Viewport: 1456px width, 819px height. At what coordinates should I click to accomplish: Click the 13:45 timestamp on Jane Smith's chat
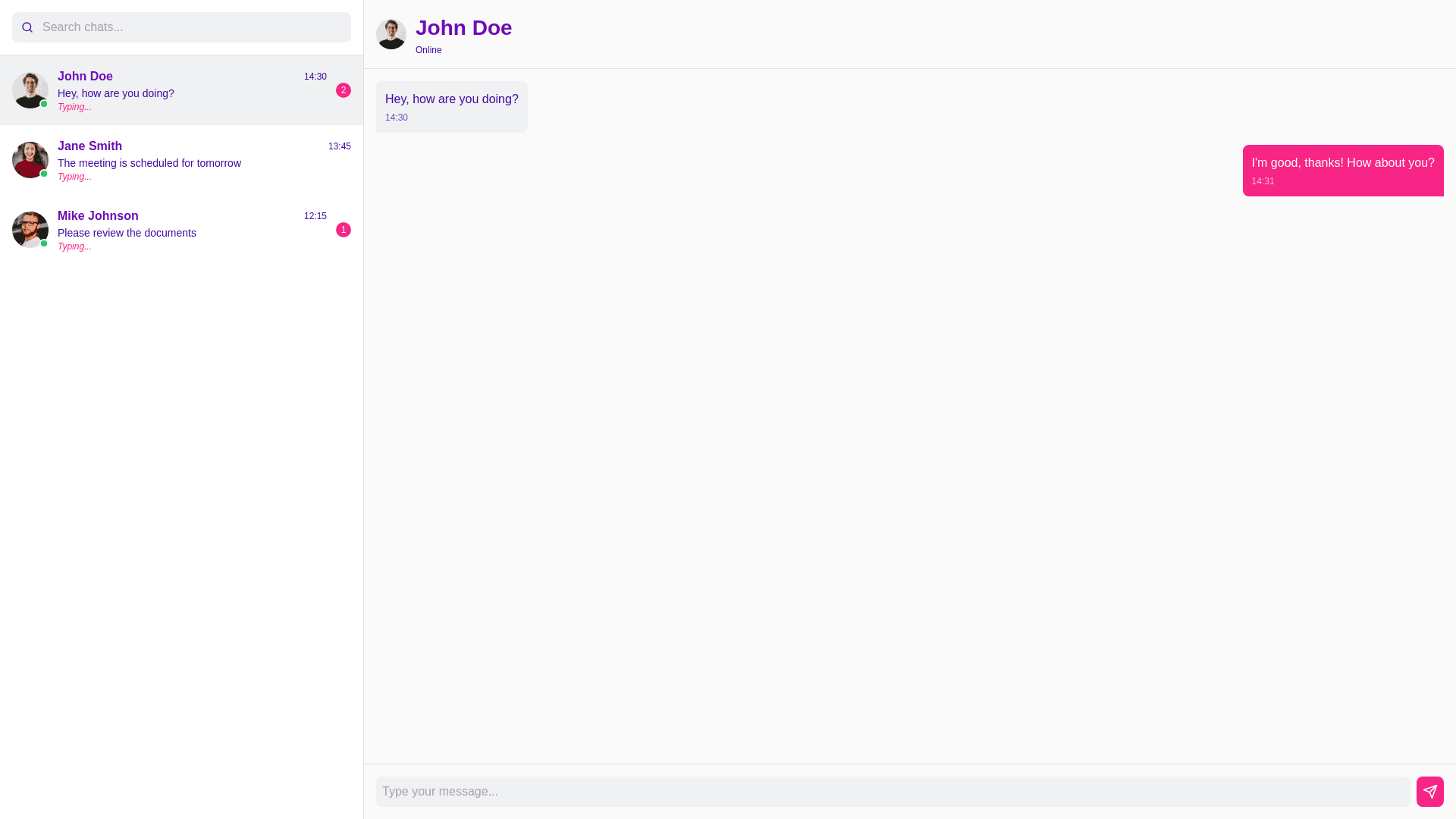(339, 146)
